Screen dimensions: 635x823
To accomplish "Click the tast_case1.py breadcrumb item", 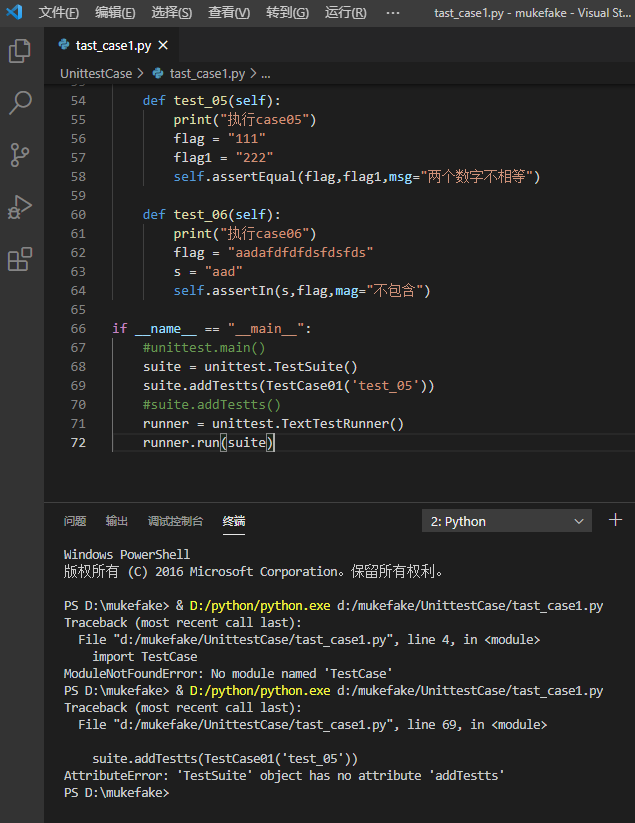I will 207,74.
